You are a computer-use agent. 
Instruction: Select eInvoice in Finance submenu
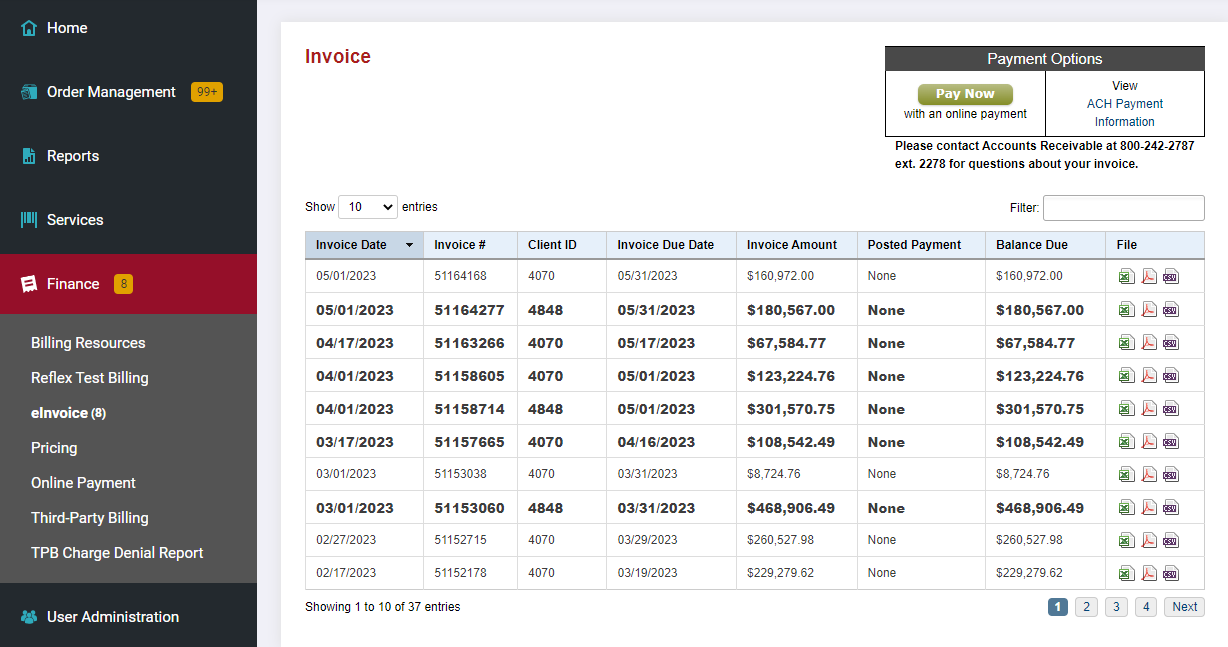(68, 413)
